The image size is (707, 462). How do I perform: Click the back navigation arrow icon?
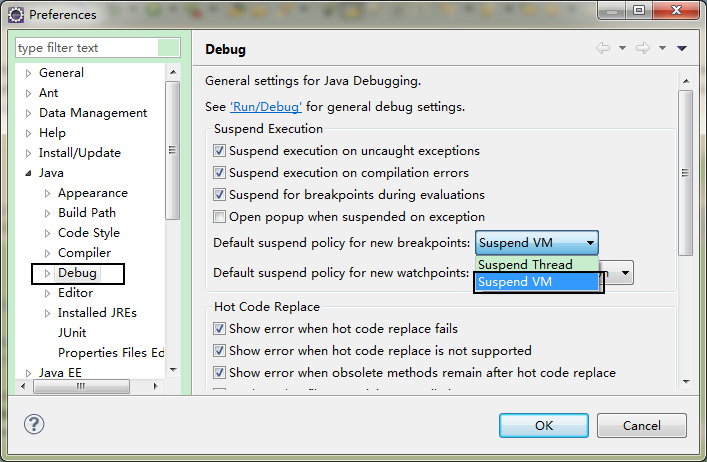(x=602, y=48)
